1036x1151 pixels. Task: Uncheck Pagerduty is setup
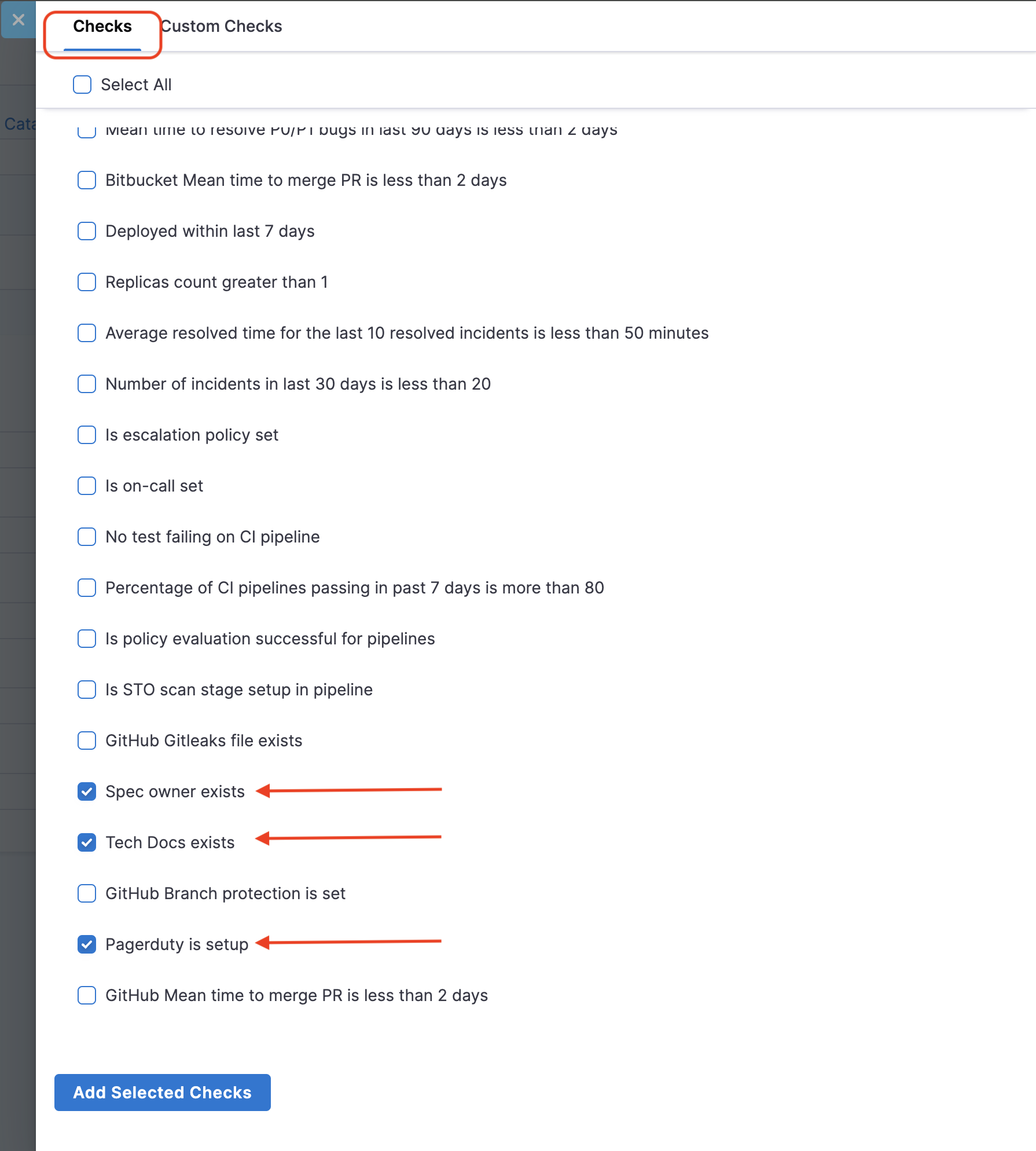point(87,944)
